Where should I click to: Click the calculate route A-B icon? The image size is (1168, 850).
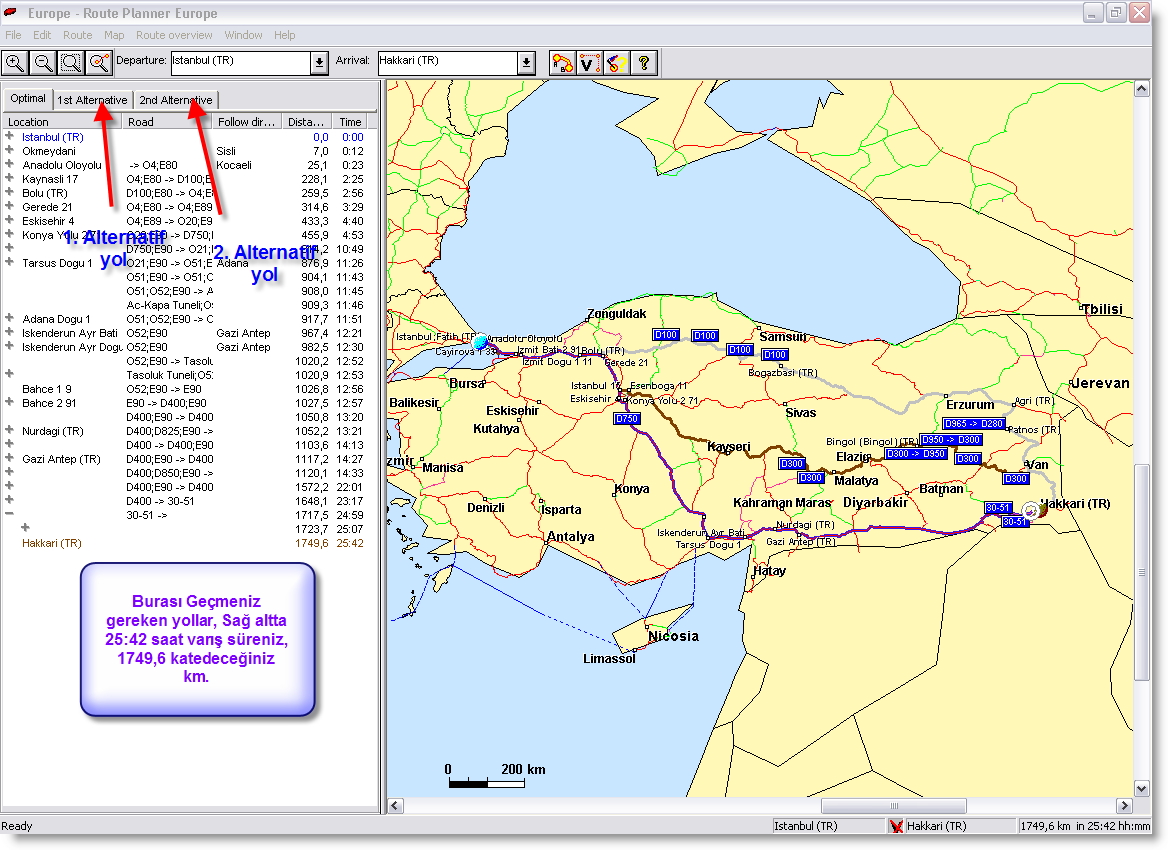[562, 63]
